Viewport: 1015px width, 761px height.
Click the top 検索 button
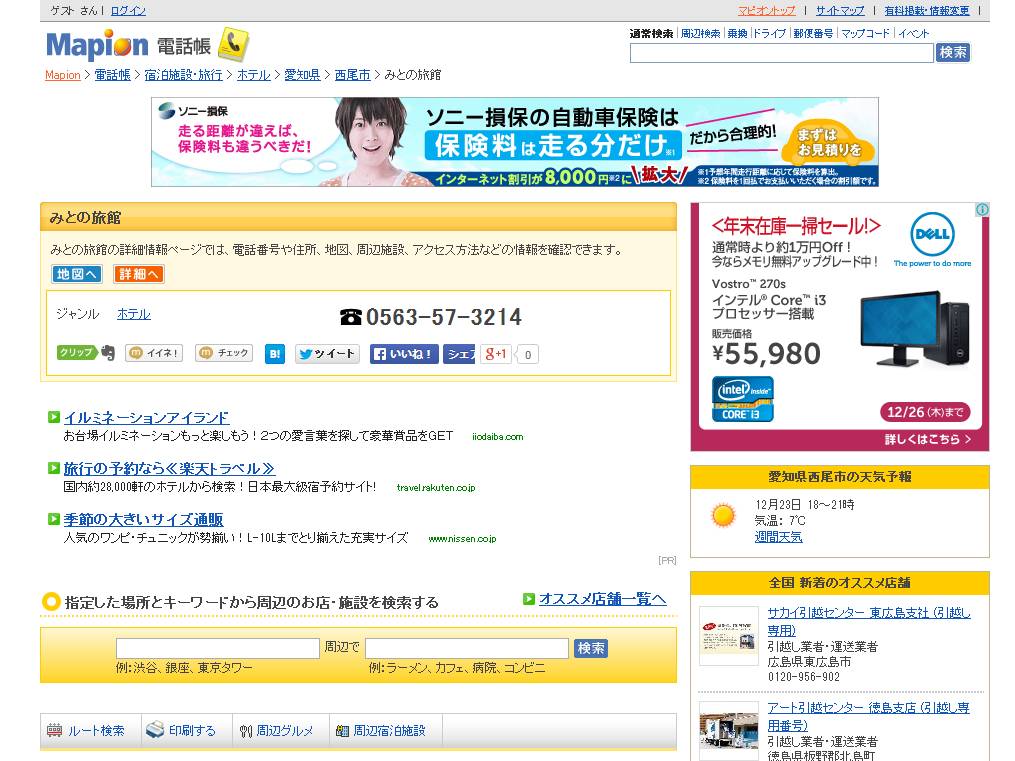[x=953, y=52]
